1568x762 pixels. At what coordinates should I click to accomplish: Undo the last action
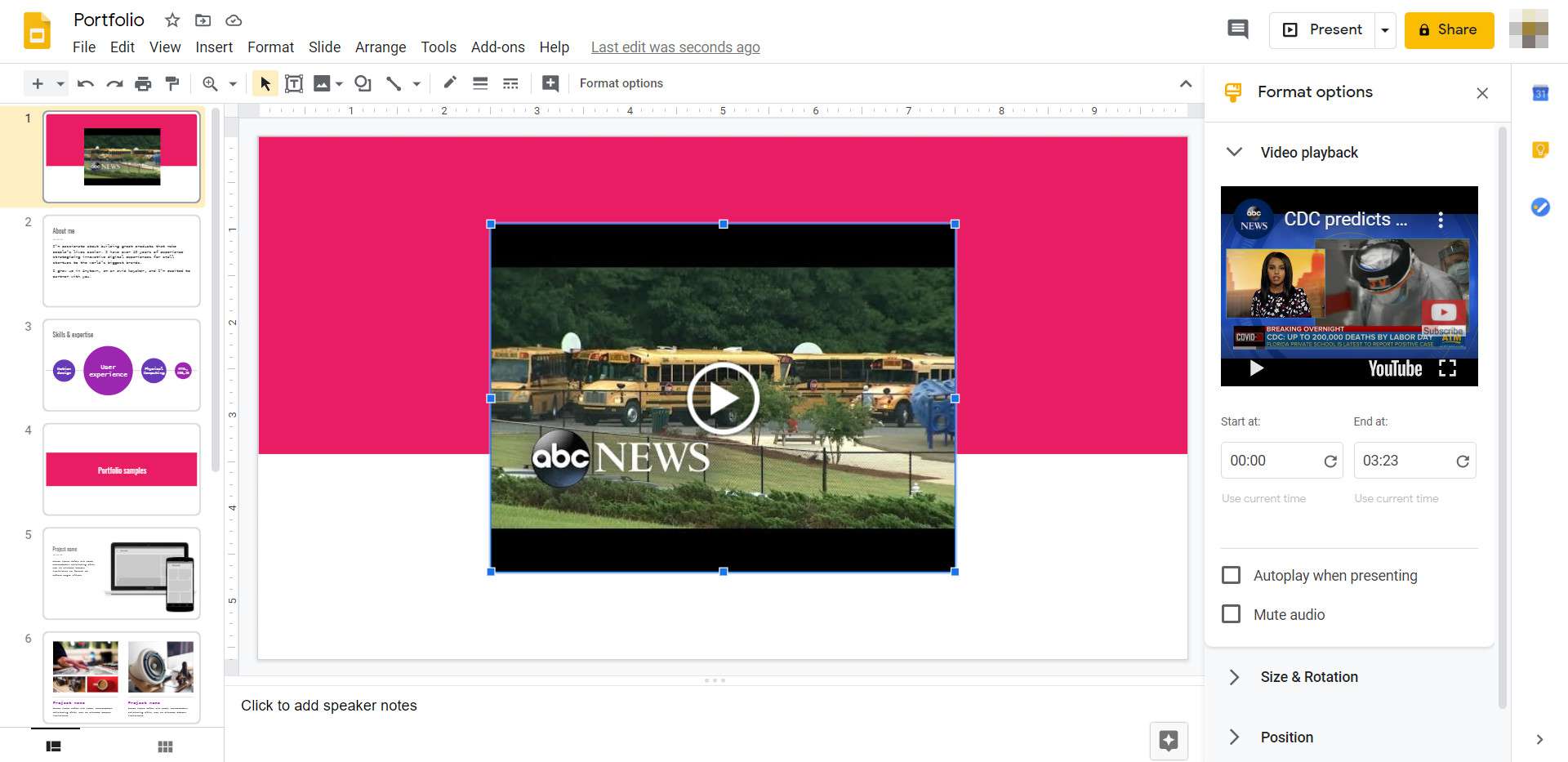[x=85, y=83]
